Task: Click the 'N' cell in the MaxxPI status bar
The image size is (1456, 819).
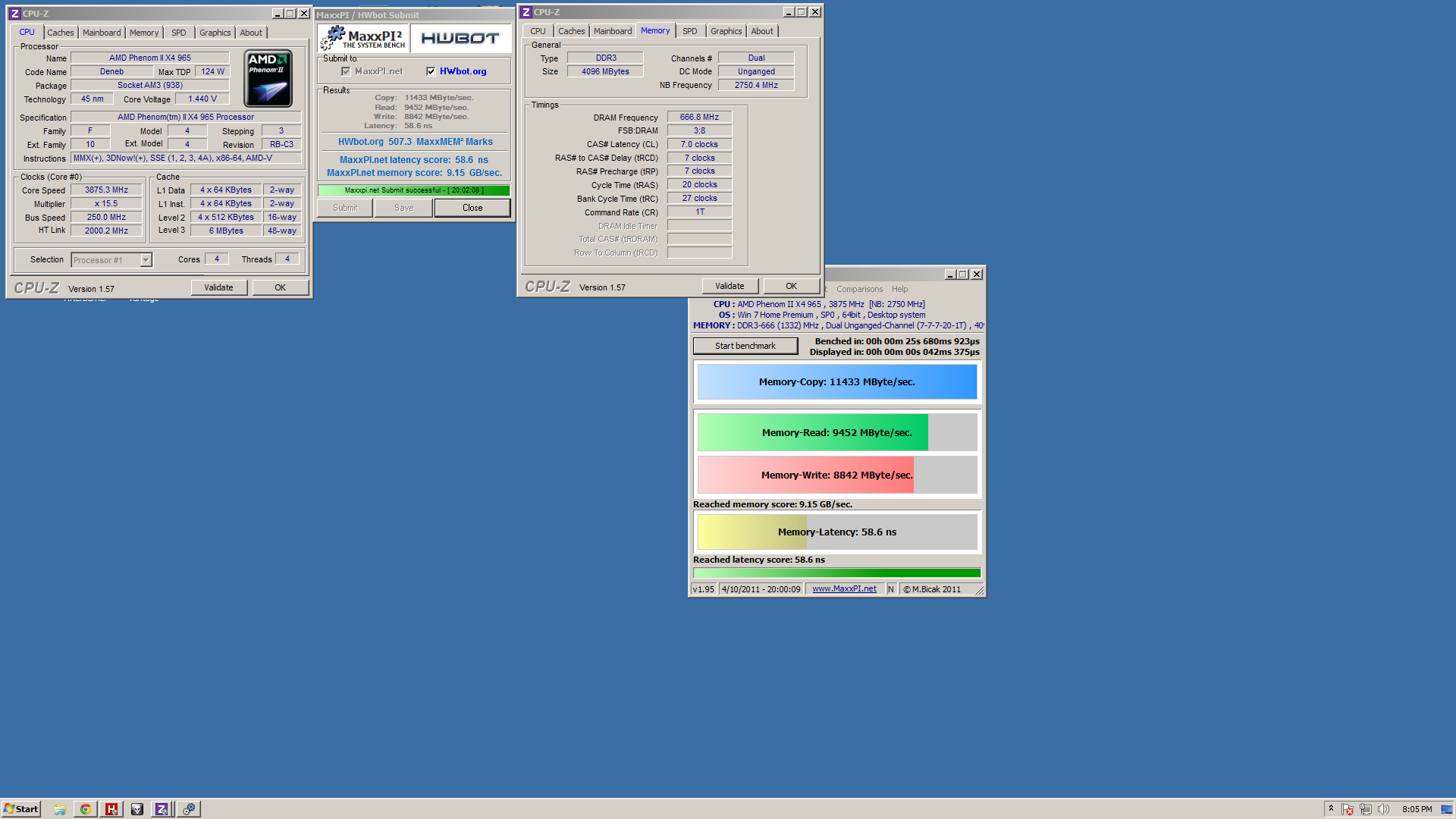Action: click(x=891, y=589)
